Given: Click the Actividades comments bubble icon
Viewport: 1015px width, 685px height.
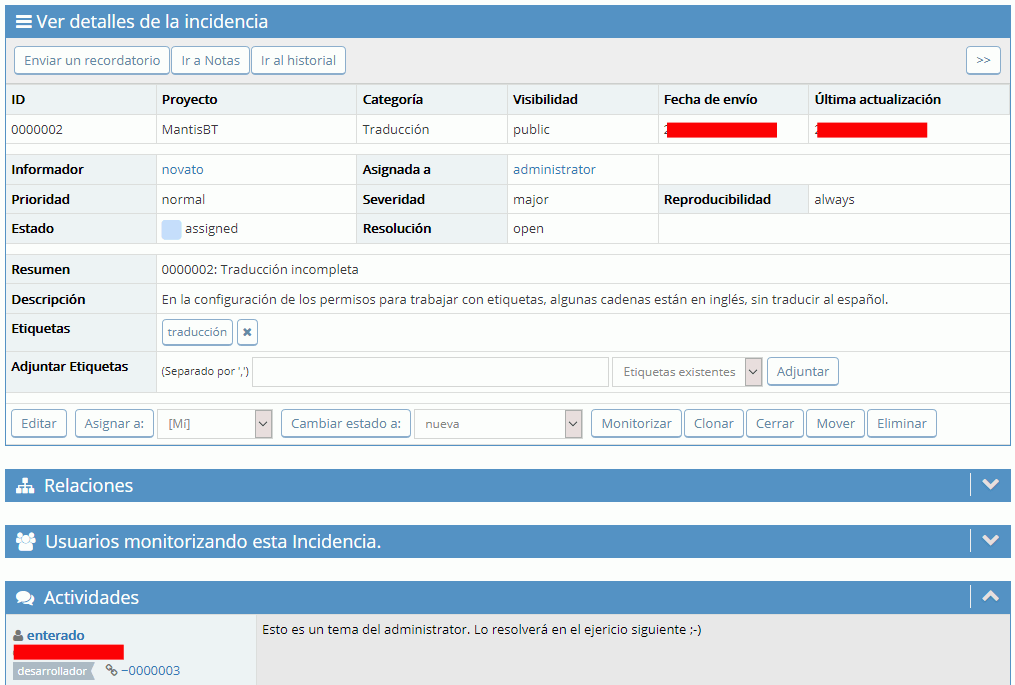Looking at the screenshot, I should (x=26, y=598).
